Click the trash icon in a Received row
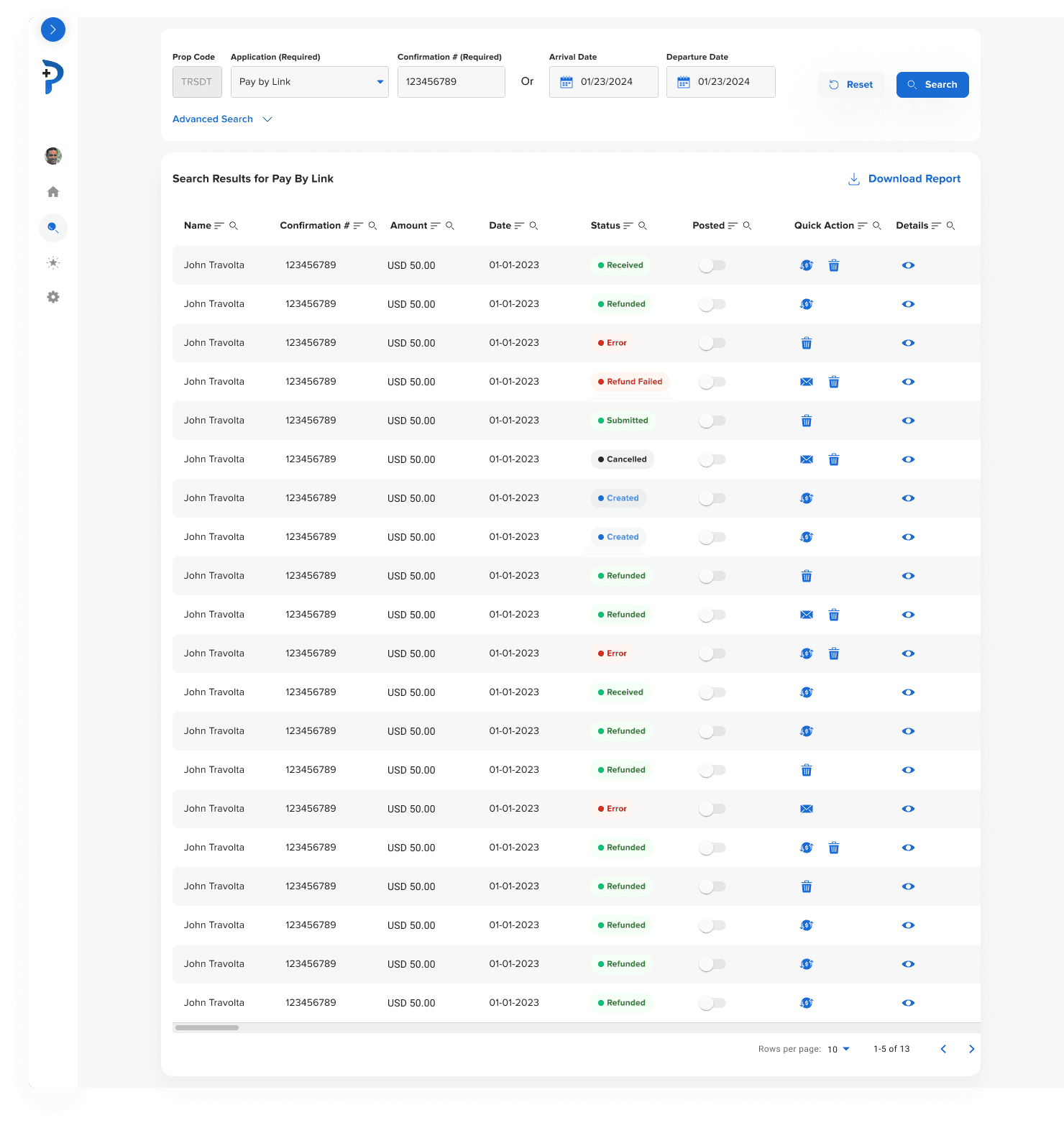 [834, 265]
